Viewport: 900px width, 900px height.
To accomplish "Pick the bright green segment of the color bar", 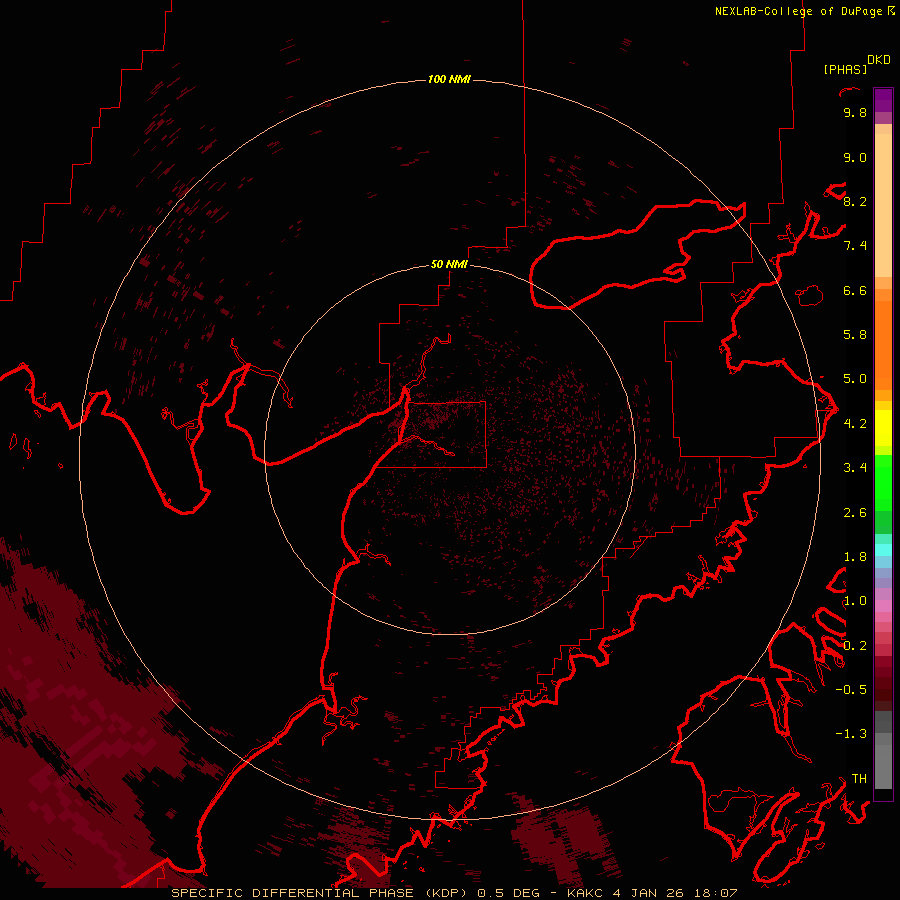I will [x=883, y=484].
